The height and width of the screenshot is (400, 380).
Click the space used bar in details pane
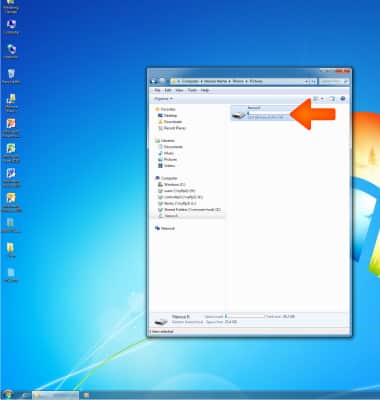point(245,316)
